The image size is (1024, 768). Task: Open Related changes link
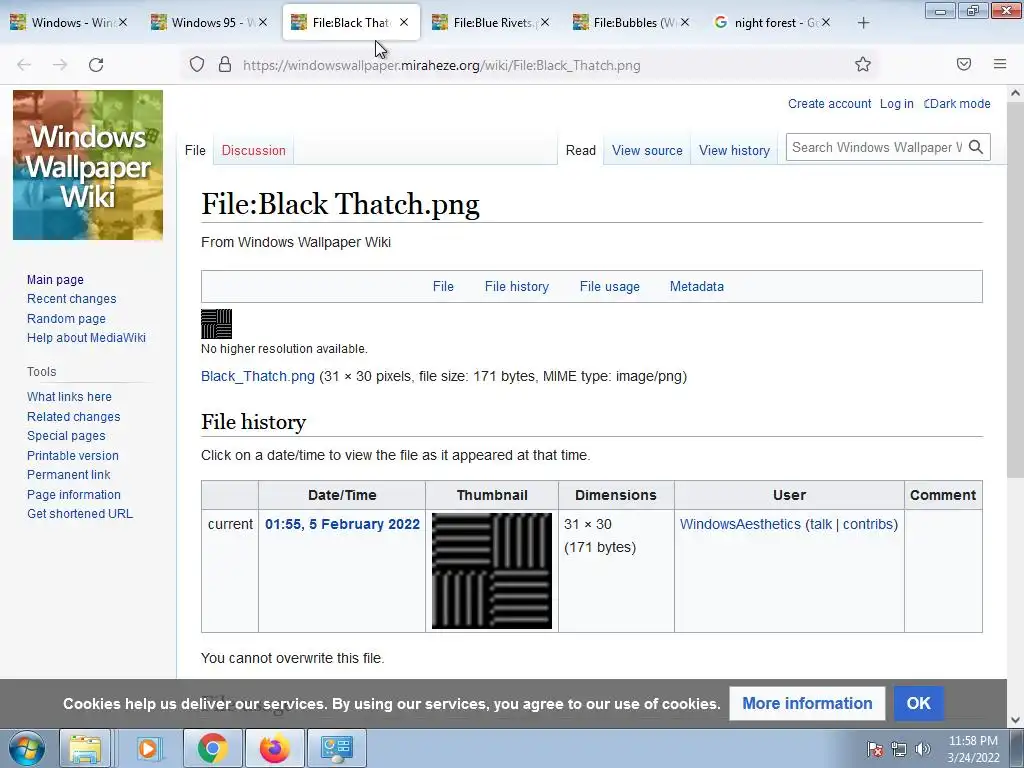73,417
